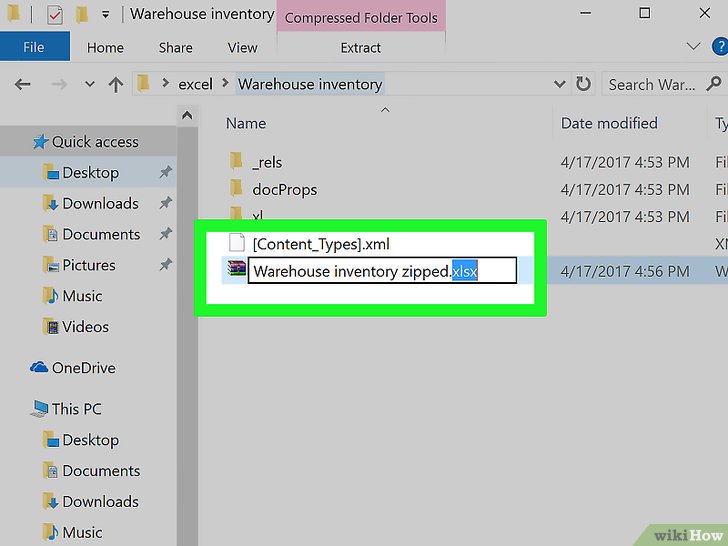Open the recent locations dropdown arrow
728x546 pixels.
pyautogui.click(x=90, y=85)
